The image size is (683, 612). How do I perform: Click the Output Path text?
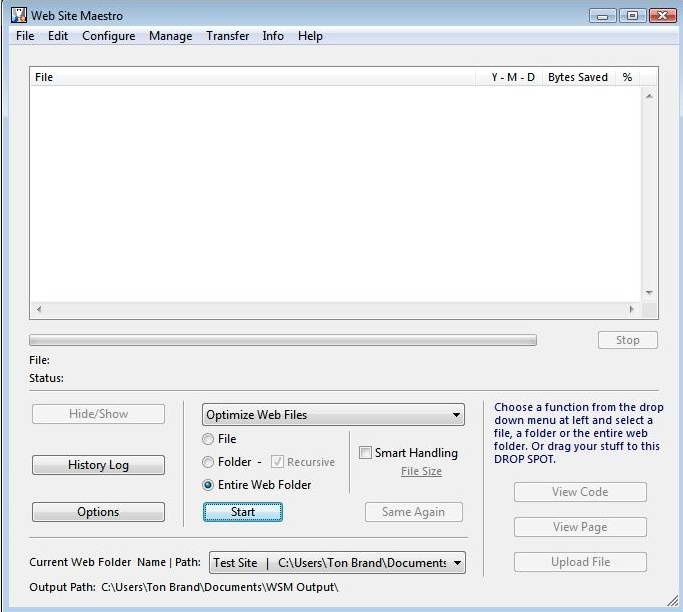pos(183,587)
